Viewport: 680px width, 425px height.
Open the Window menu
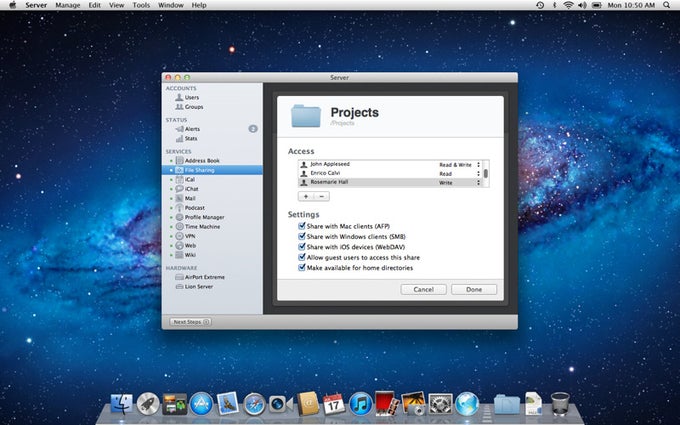tap(170, 5)
